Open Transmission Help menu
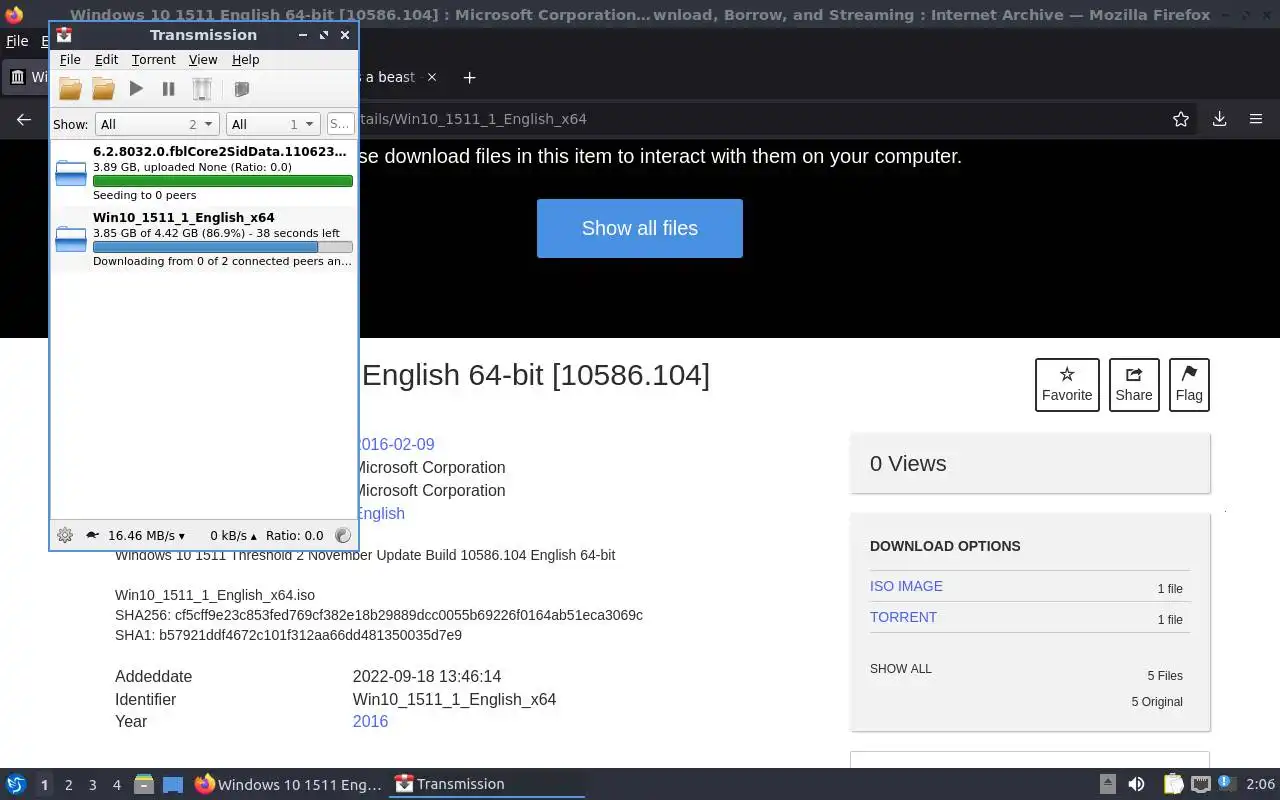 pyautogui.click(x=245, y=59)
